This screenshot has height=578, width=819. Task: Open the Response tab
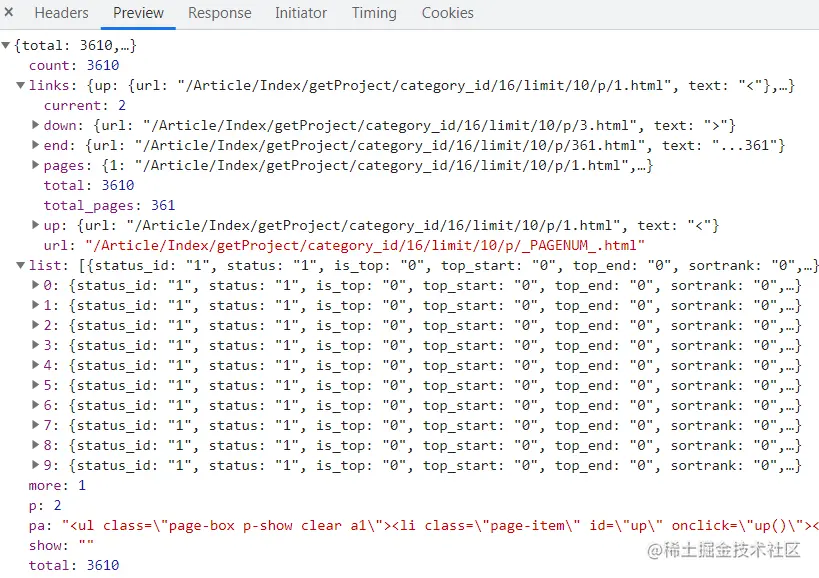pyautogui.click(x=219, y=13)
